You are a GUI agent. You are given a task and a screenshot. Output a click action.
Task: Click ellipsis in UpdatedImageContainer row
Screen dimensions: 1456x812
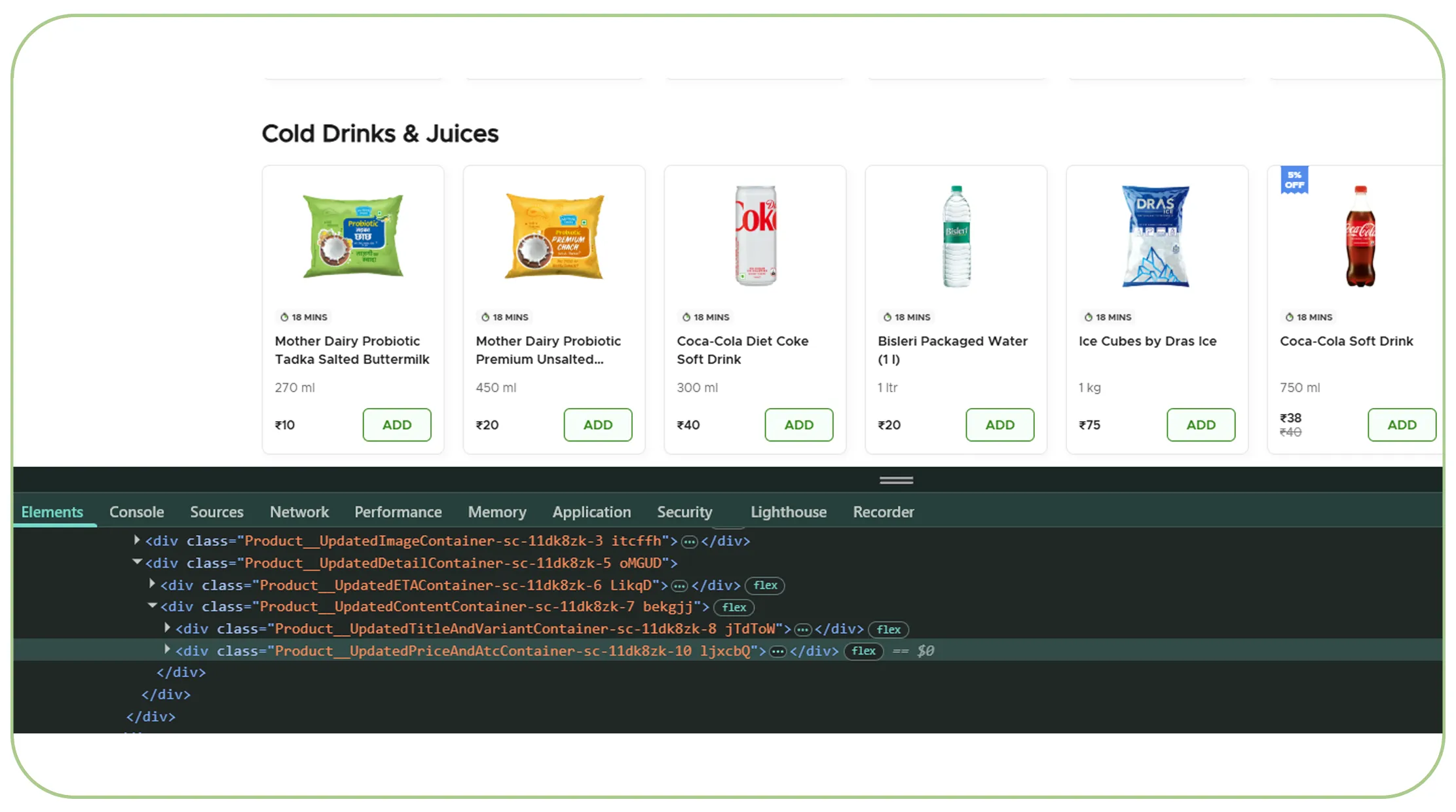(x=689, y=542)
